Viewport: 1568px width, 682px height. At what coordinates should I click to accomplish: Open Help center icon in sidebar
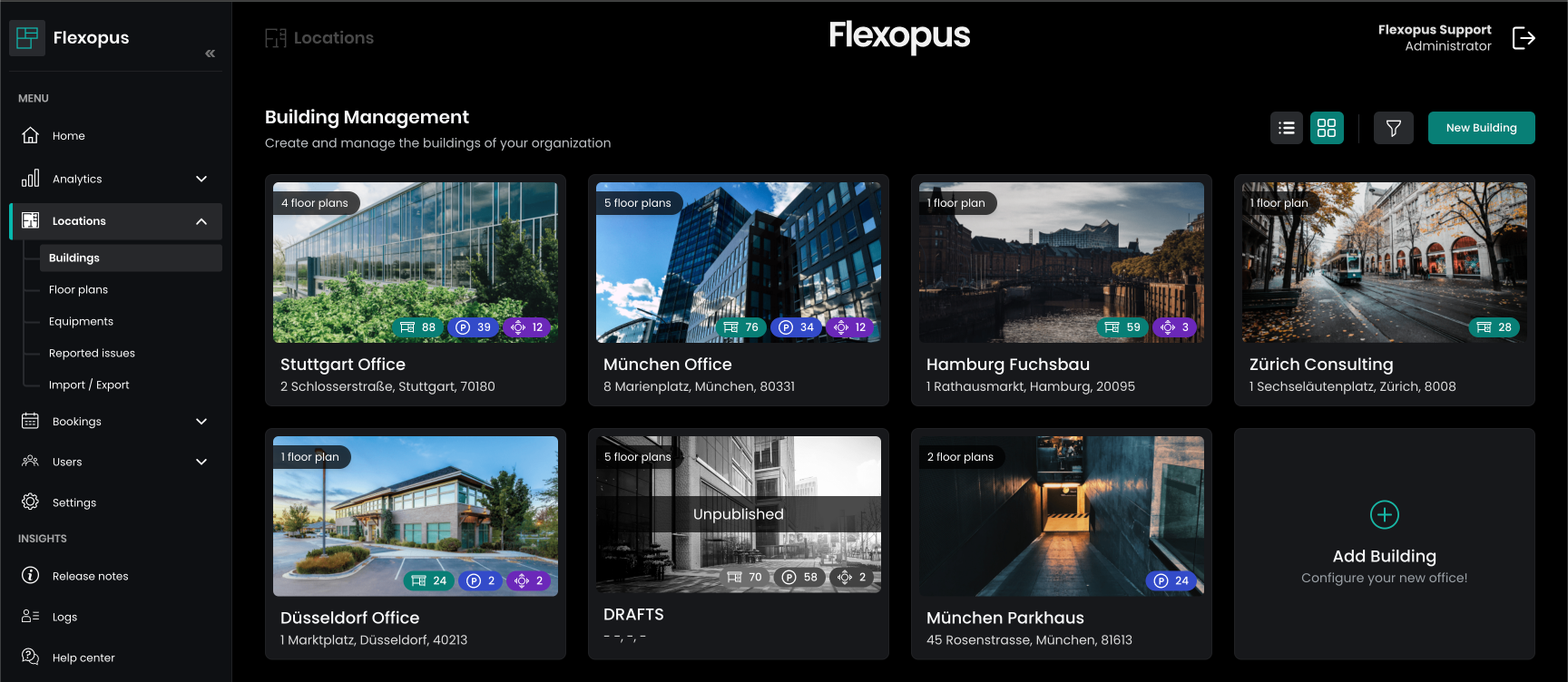pos(30,657)
